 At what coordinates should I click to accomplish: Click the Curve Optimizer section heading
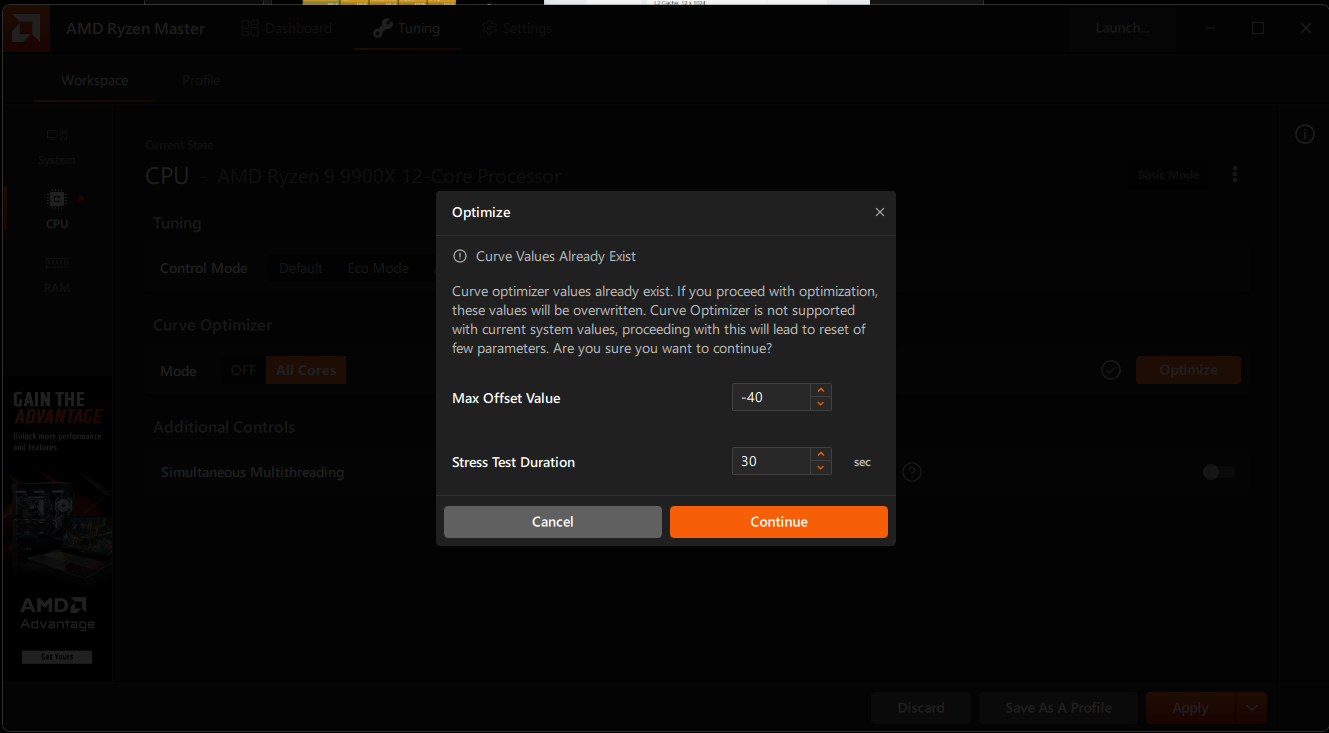coord(213,325)
